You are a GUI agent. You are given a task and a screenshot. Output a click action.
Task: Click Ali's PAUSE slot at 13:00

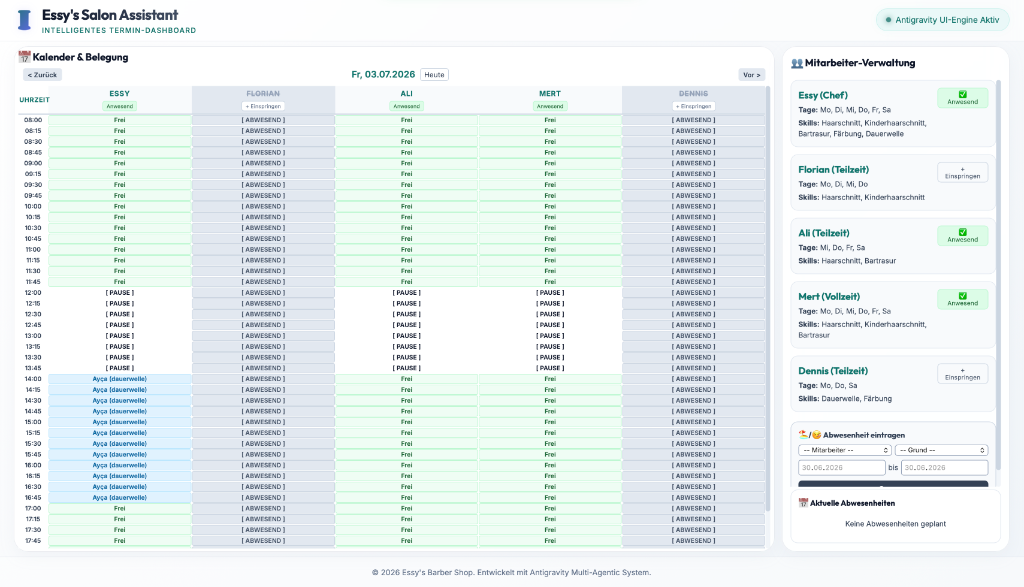tap(406, 336)
